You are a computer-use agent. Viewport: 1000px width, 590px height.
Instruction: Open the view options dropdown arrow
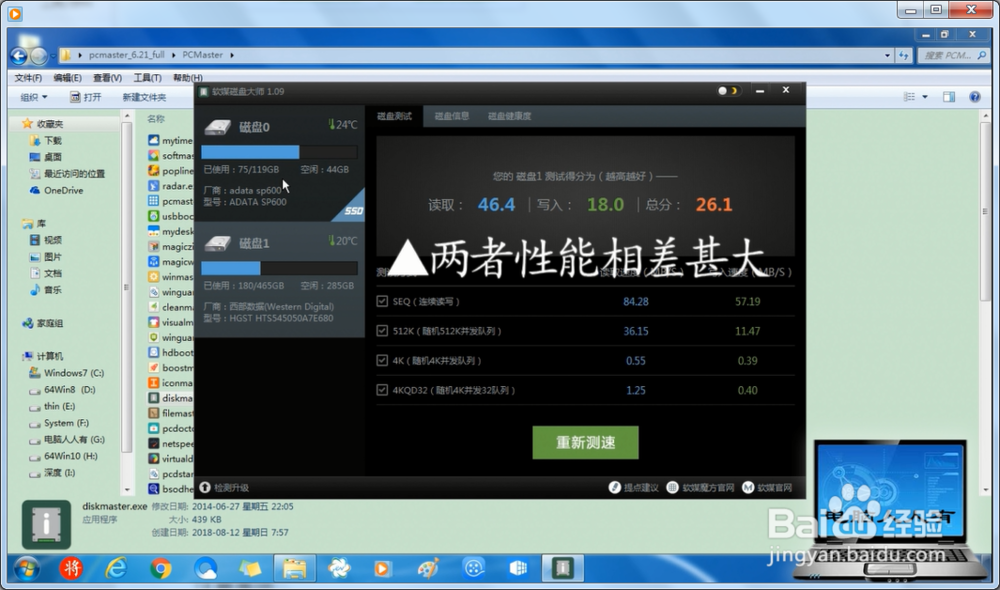(x=925, y=97)
